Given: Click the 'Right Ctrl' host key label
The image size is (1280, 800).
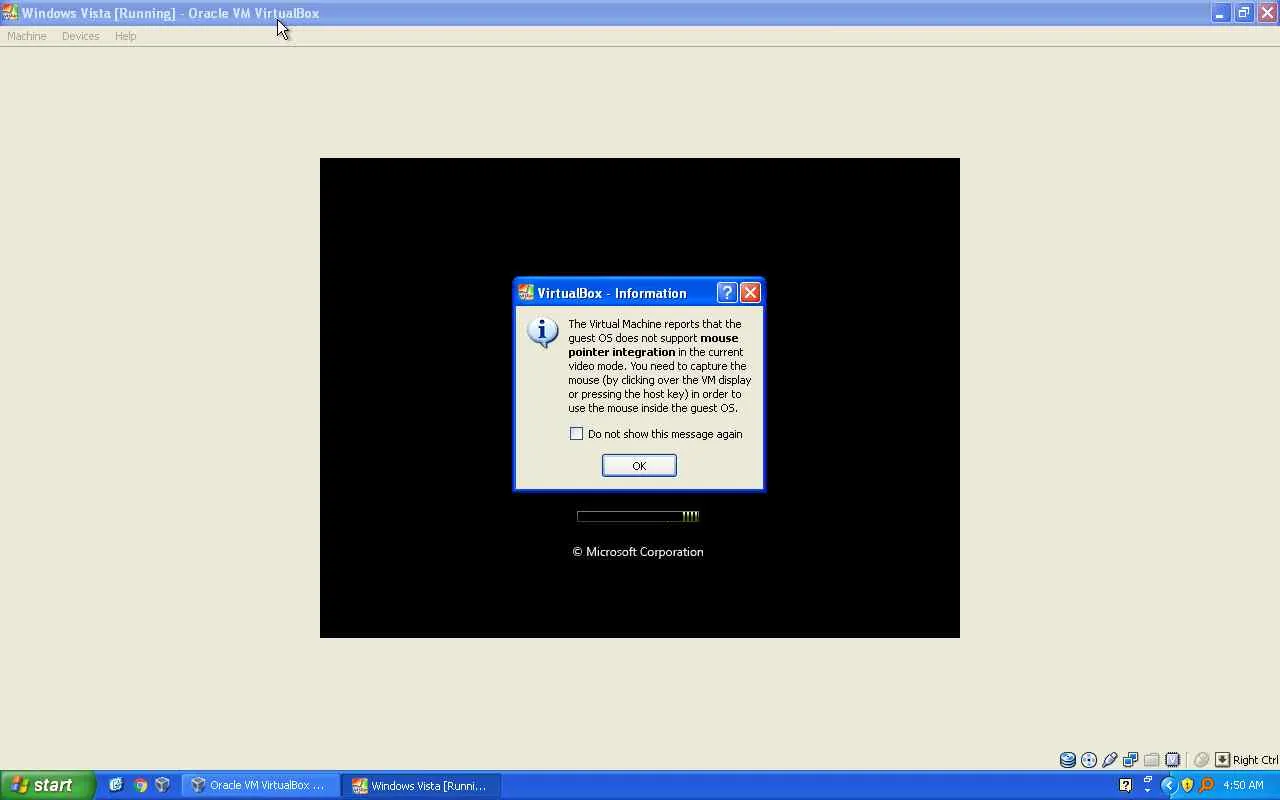Looking at the screenshot, I should click(x=1255, y=760).
